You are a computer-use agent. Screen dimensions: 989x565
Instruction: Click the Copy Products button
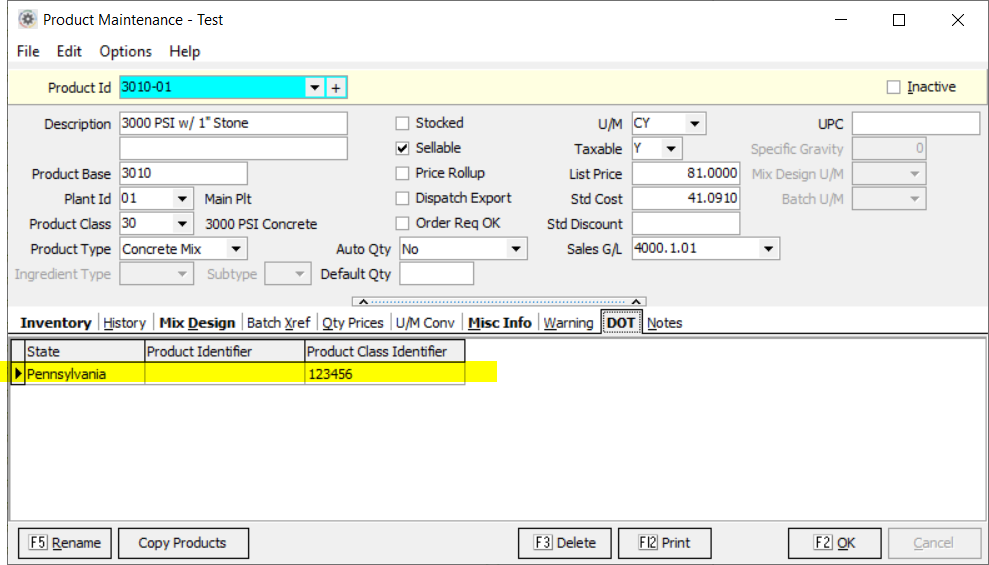tap(182, 543)
